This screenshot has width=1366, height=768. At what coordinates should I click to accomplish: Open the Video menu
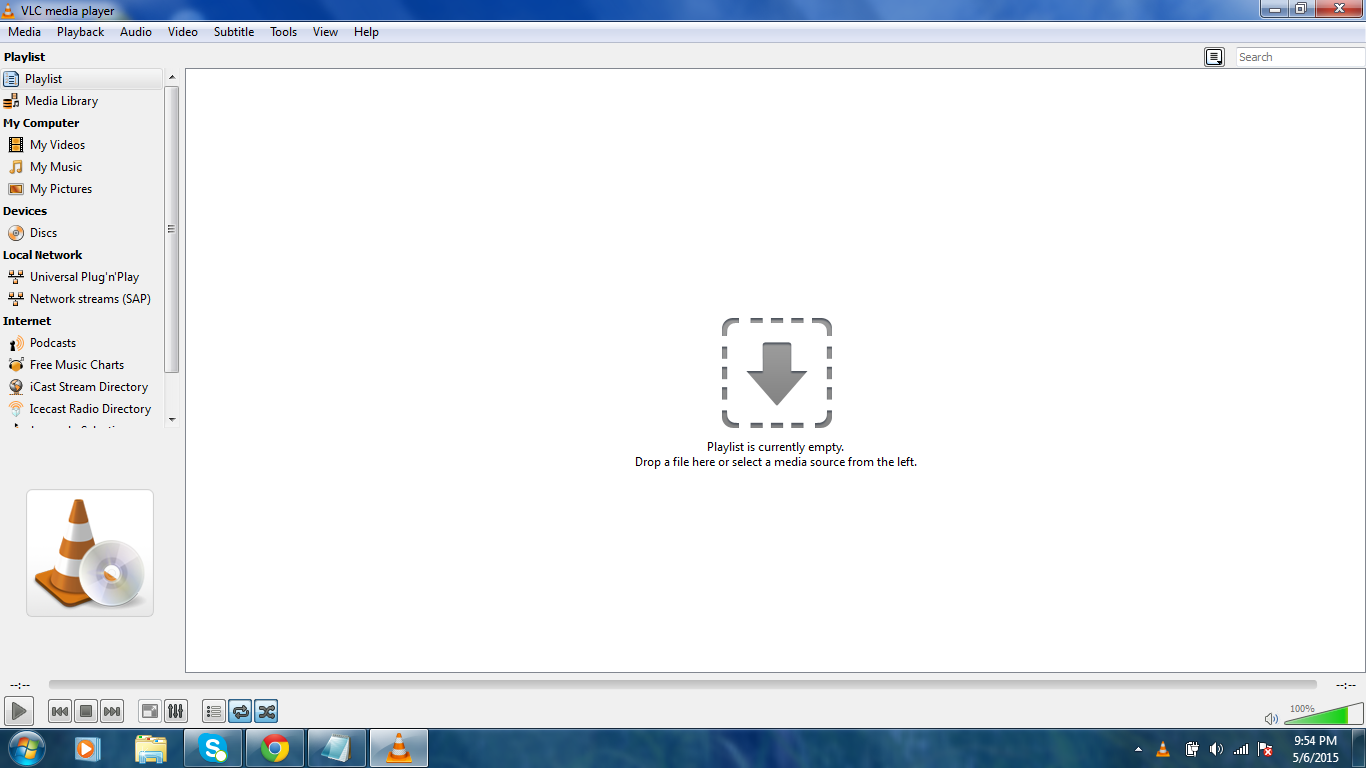tap(183, 32)
